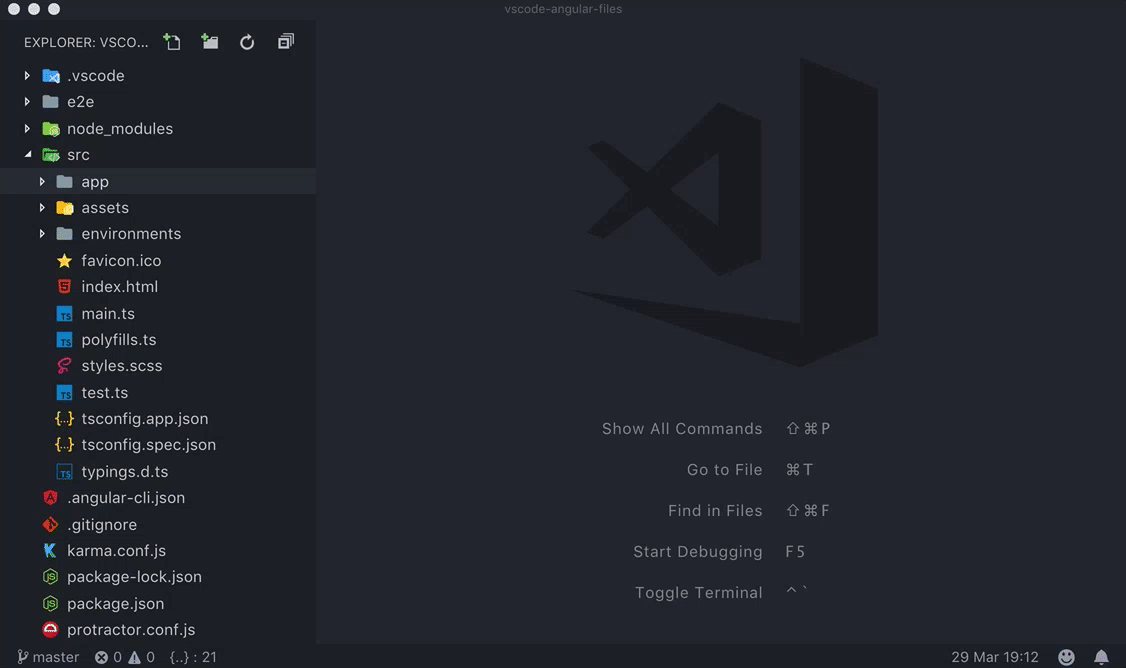Collapse all folders in Explorer
The image size is (1126, 668).
click(286, 42)
